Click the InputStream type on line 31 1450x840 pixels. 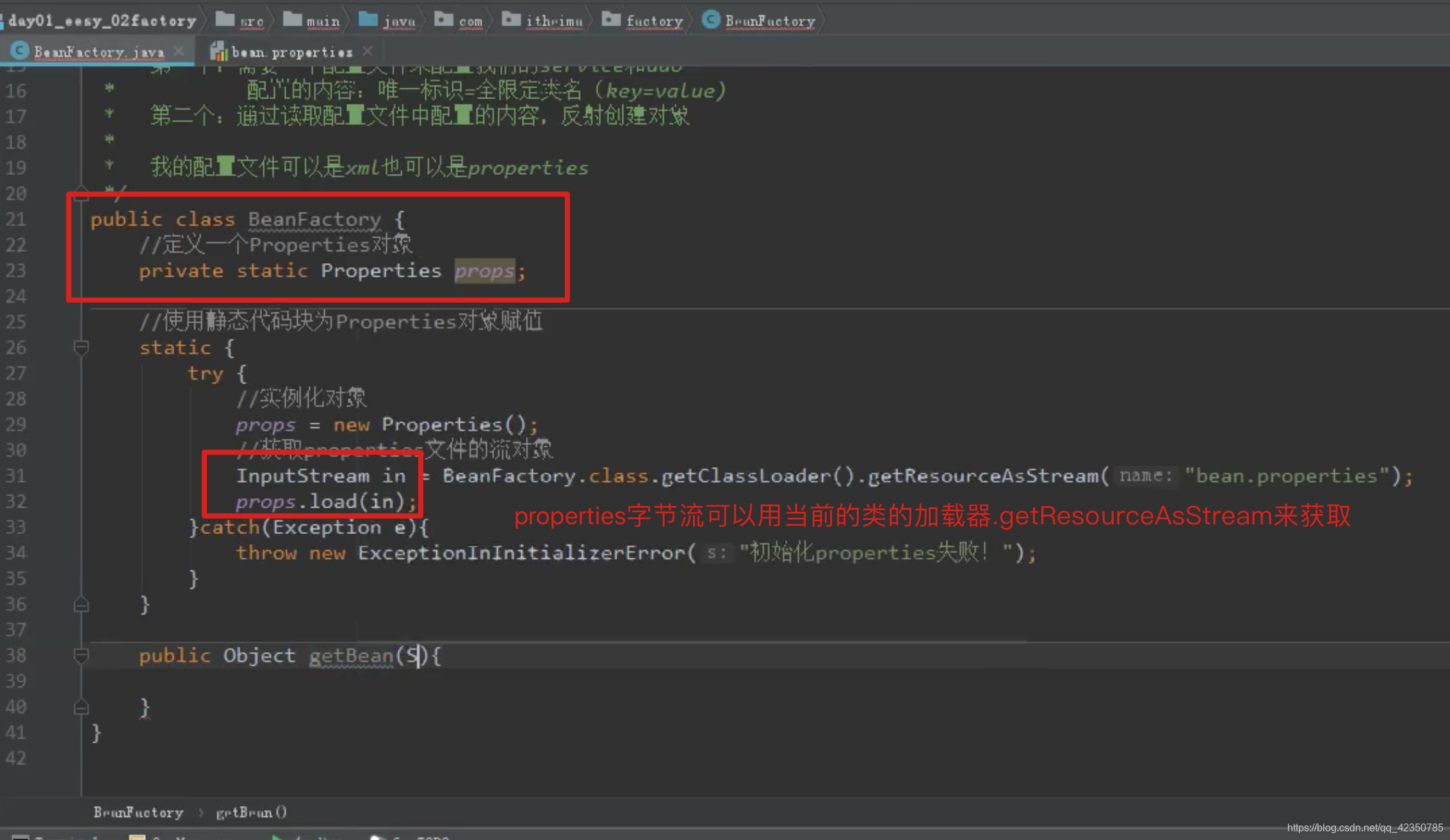[303, 476]
